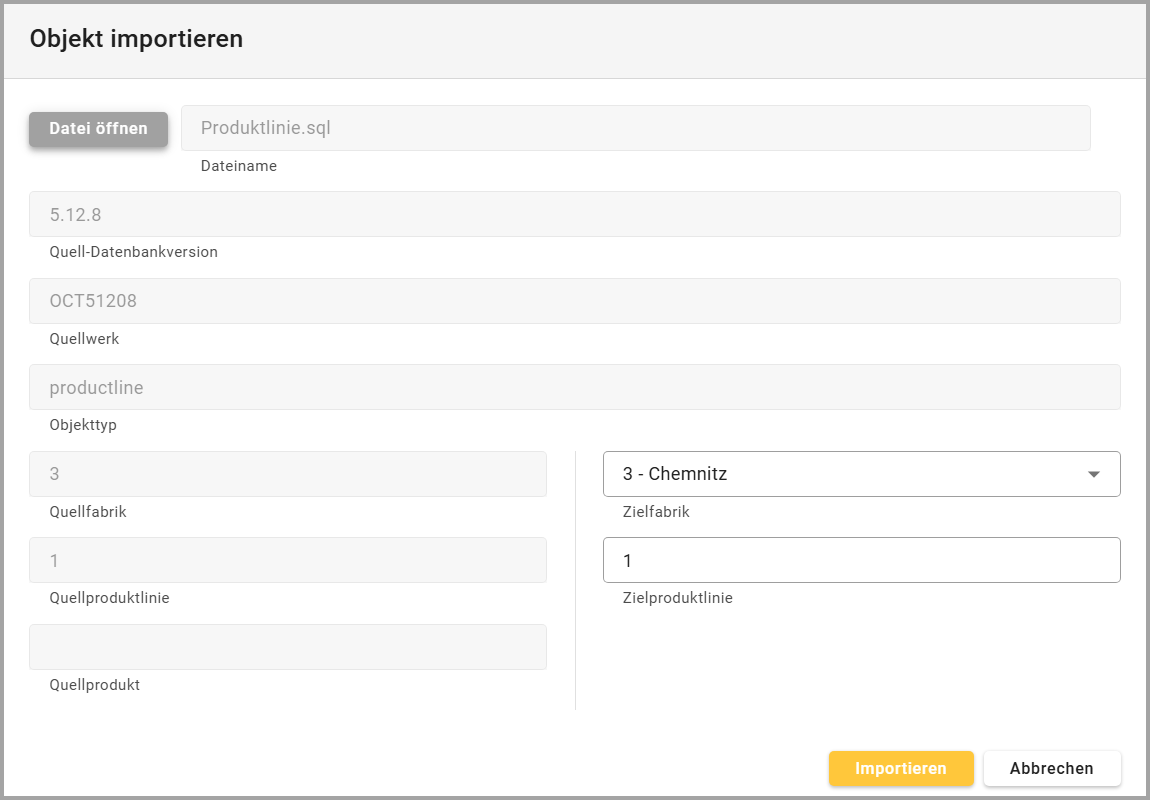Viewport: 1150px width, 800px height.
Task: Focus the Zielproduktlinie input field
Action: click(x=860, y=561)
